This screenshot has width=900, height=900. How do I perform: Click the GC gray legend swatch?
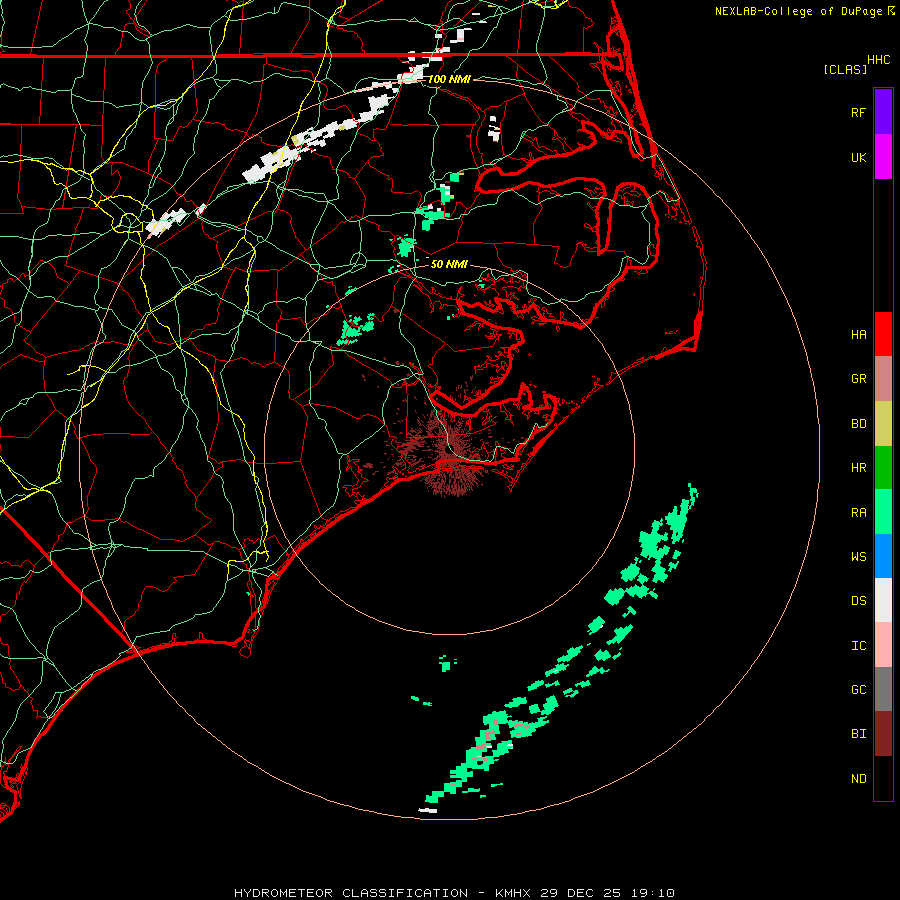[x=883, y=689]
